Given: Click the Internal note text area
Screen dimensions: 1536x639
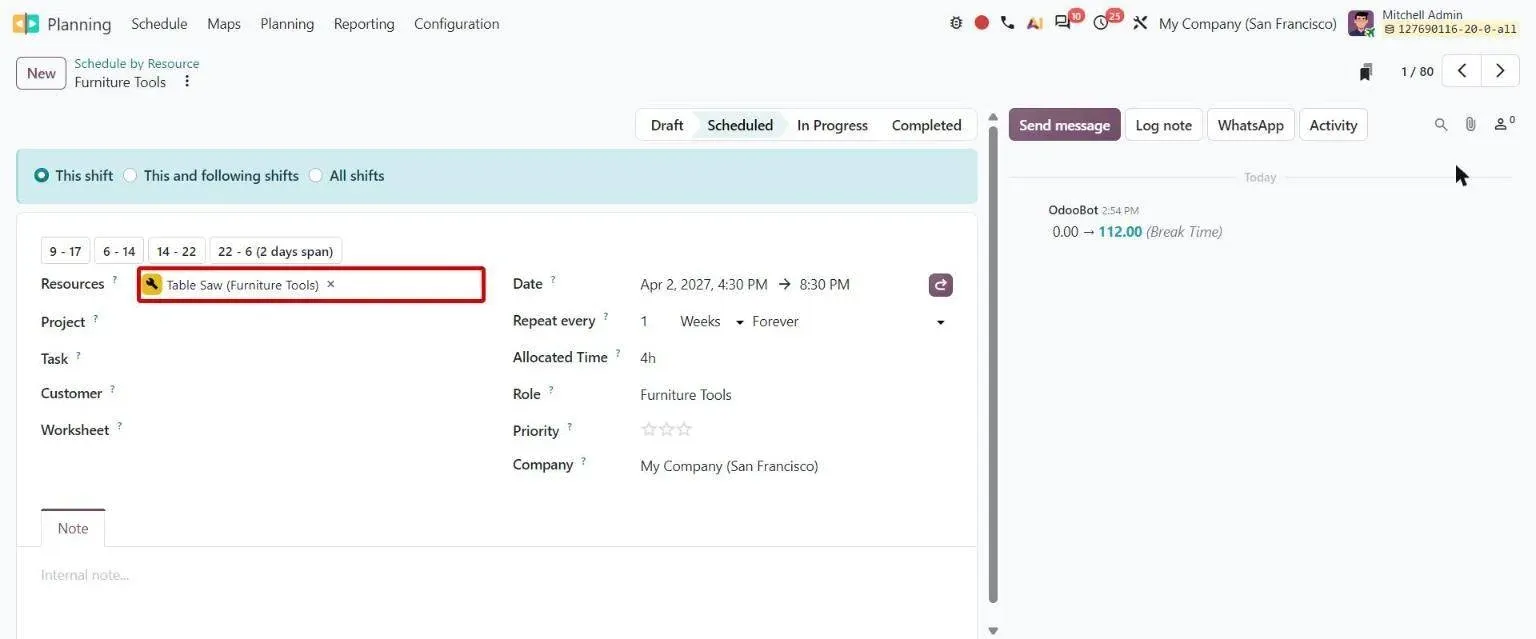Looking at the screenshot, I should [x=496, y=575].
